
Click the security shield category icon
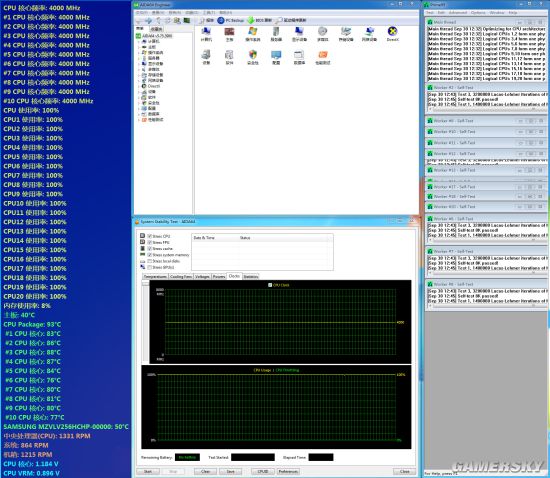(x=253, y=55)
